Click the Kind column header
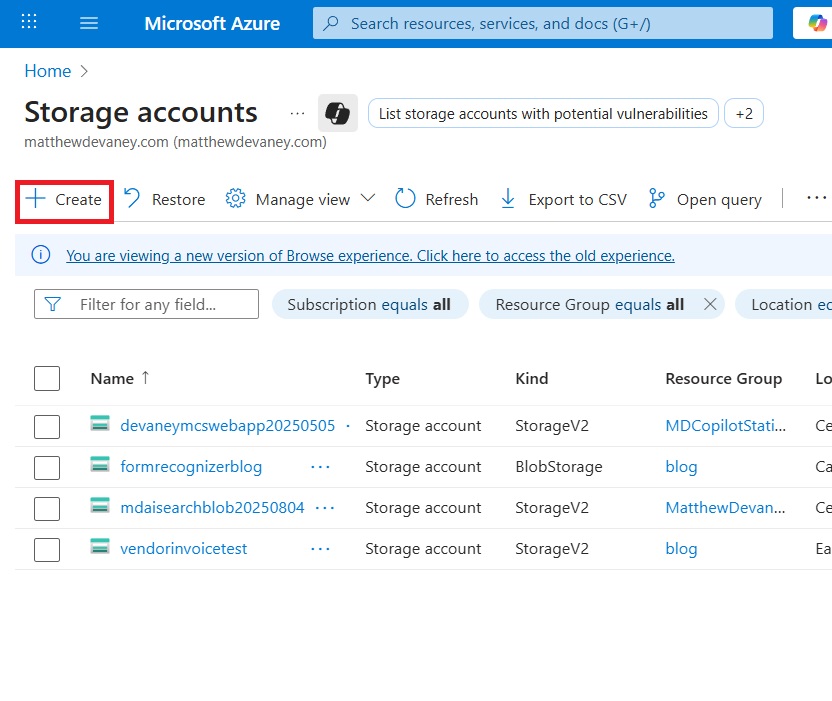 coord(532,378)
